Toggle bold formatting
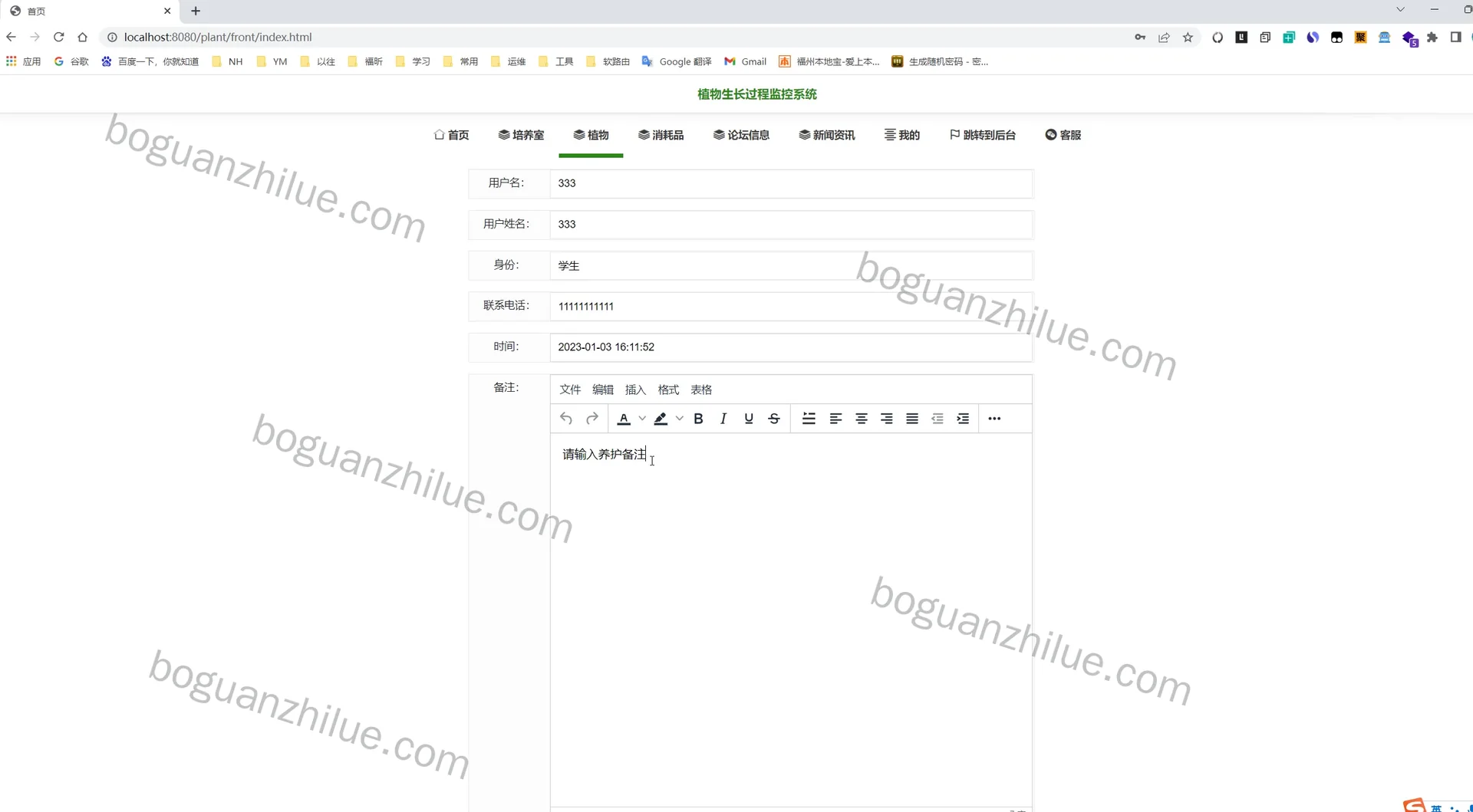This screenshot has width=1473, height=812. [x=698, y=419]
